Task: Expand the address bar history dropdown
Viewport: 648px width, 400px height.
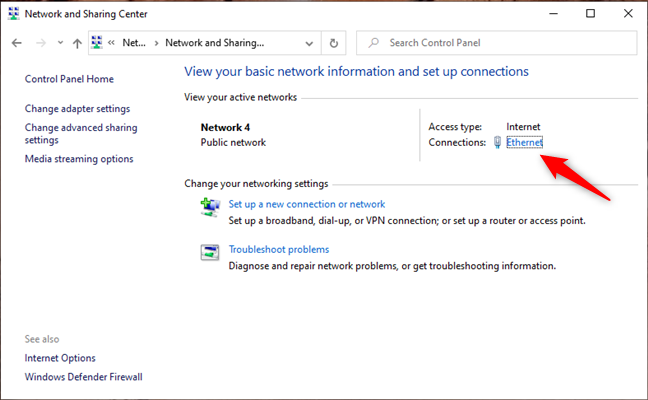Action: point(308,43)
